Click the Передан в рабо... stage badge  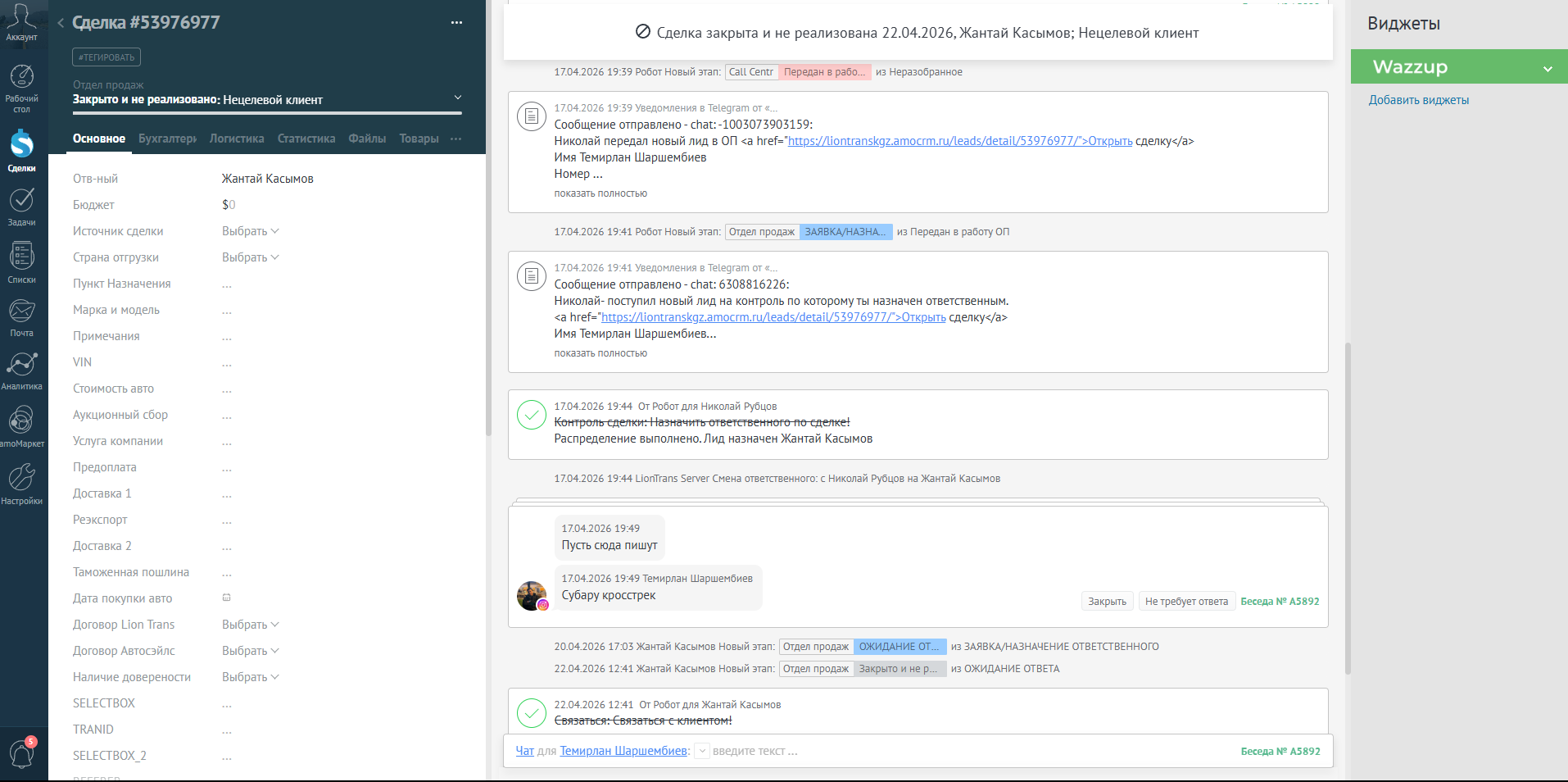pos(824,72)
